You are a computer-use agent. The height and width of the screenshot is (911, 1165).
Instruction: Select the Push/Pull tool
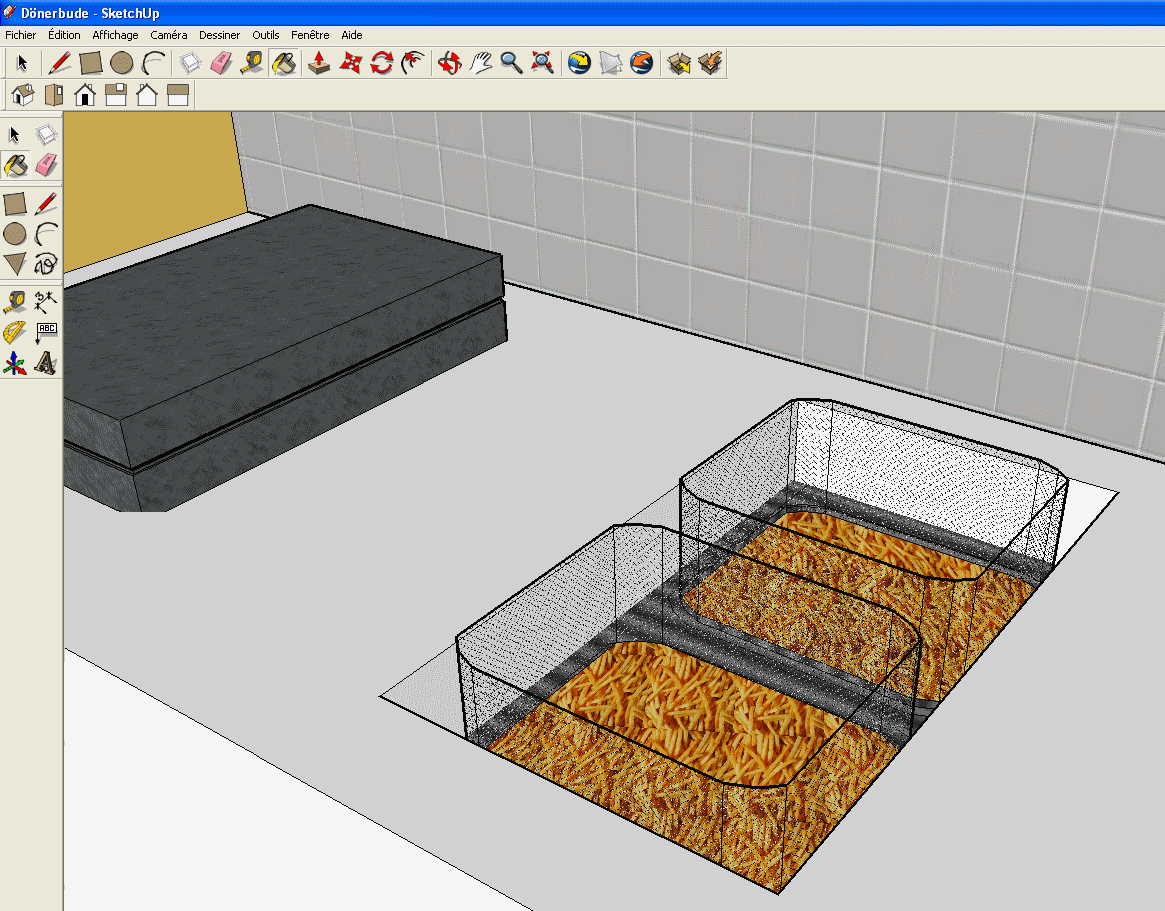319,63
